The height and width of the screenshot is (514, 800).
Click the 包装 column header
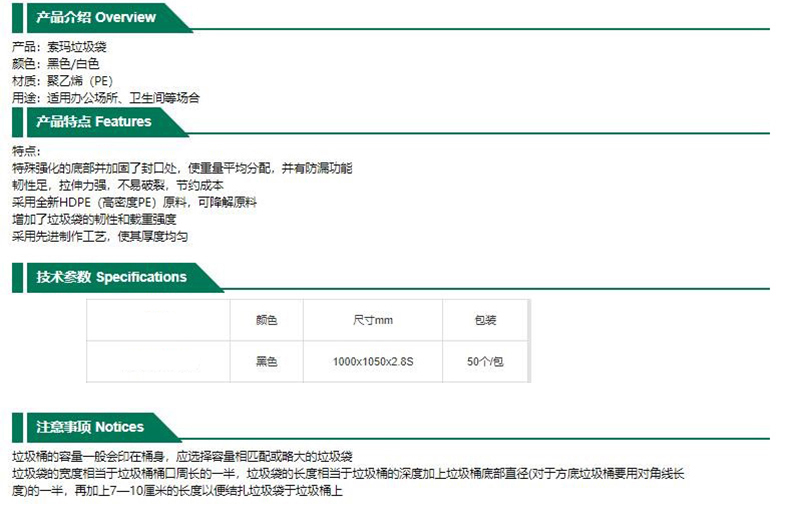point(485,320)
